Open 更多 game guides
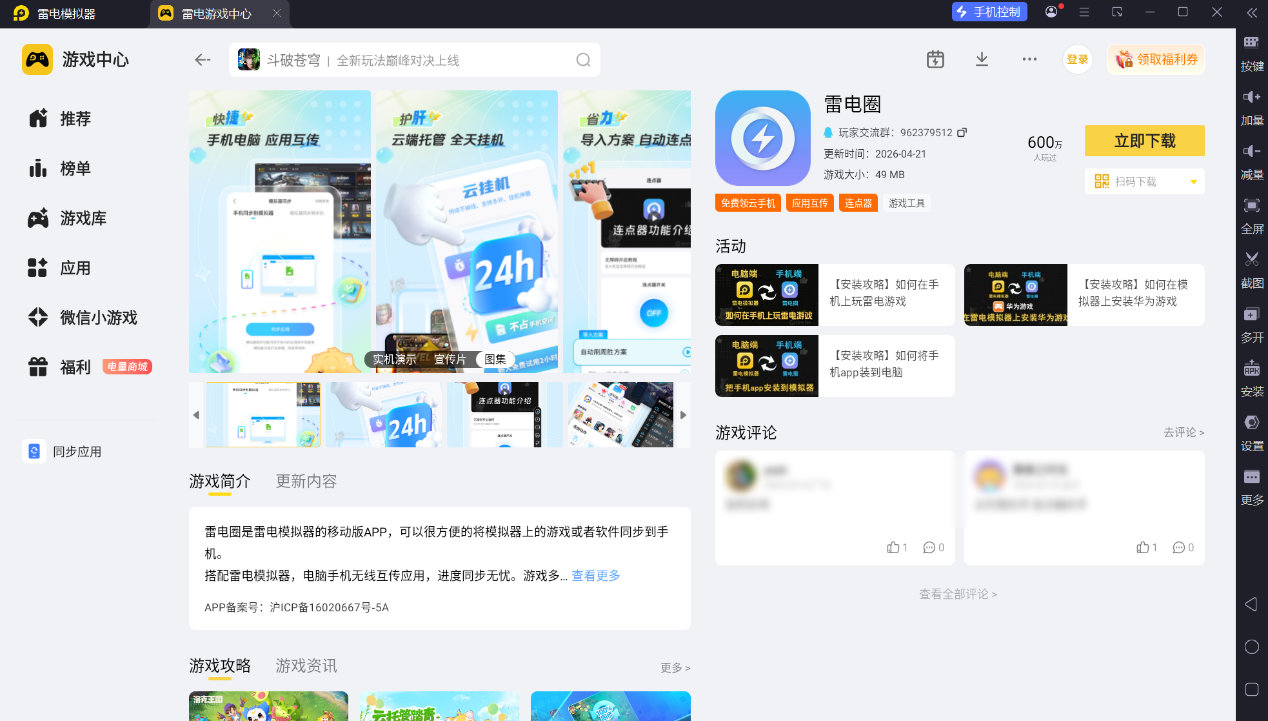This screenshot has height=721, width=1268. (675, 667)
